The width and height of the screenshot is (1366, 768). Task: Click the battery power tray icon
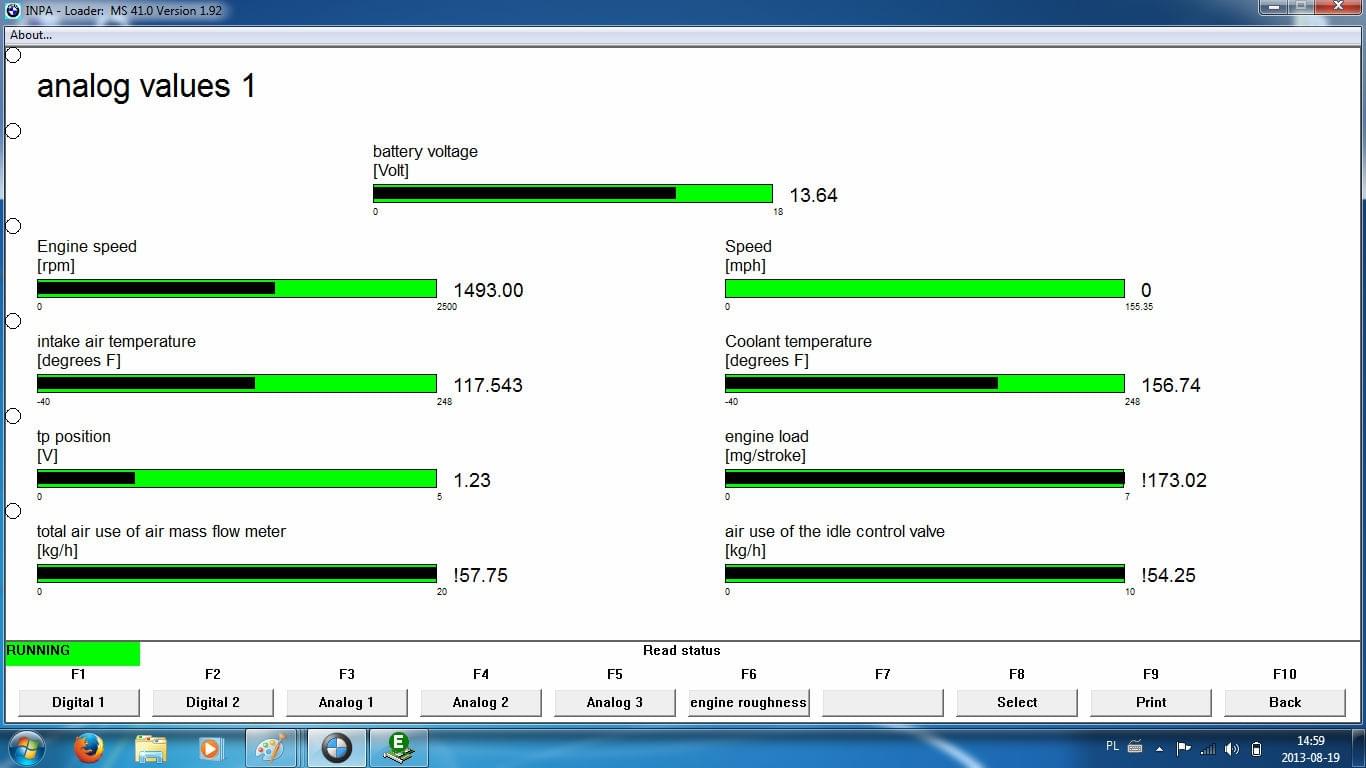pyautogui.click(x=1256, y=748)
